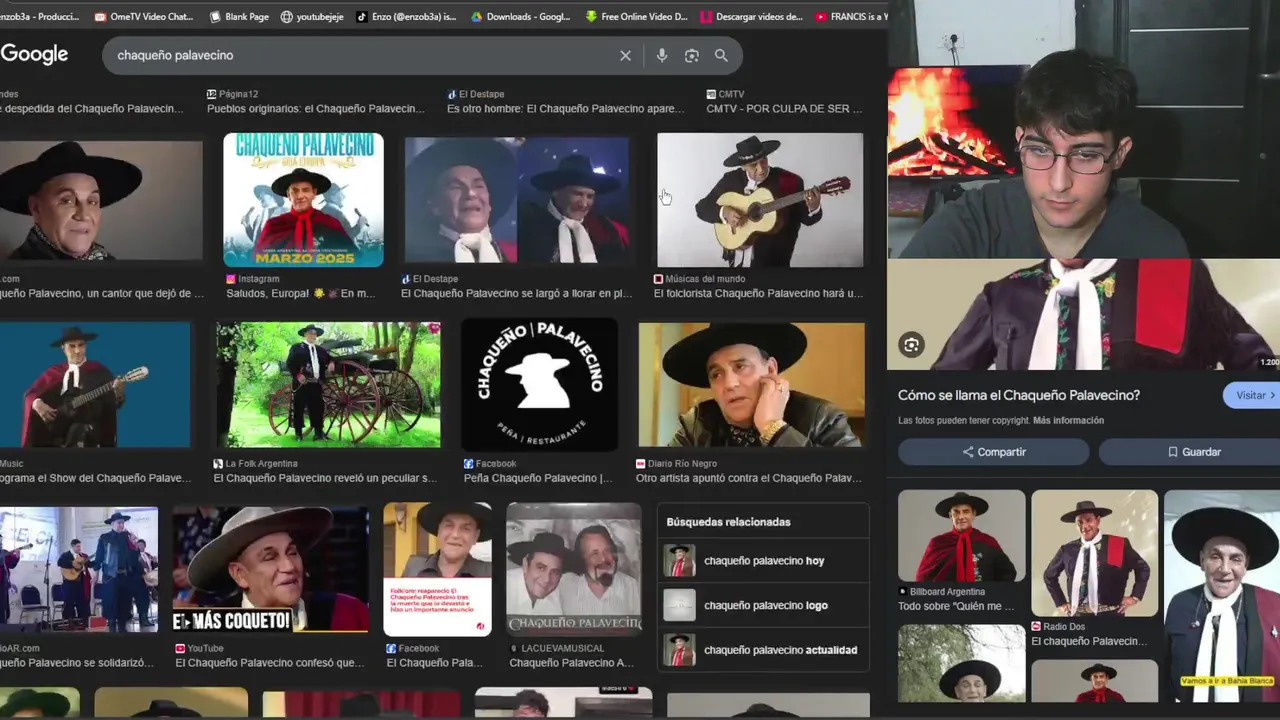
Task: Switch to the 'OmeTV Video Chat' browser tab
Action: [x=144, y=16]
